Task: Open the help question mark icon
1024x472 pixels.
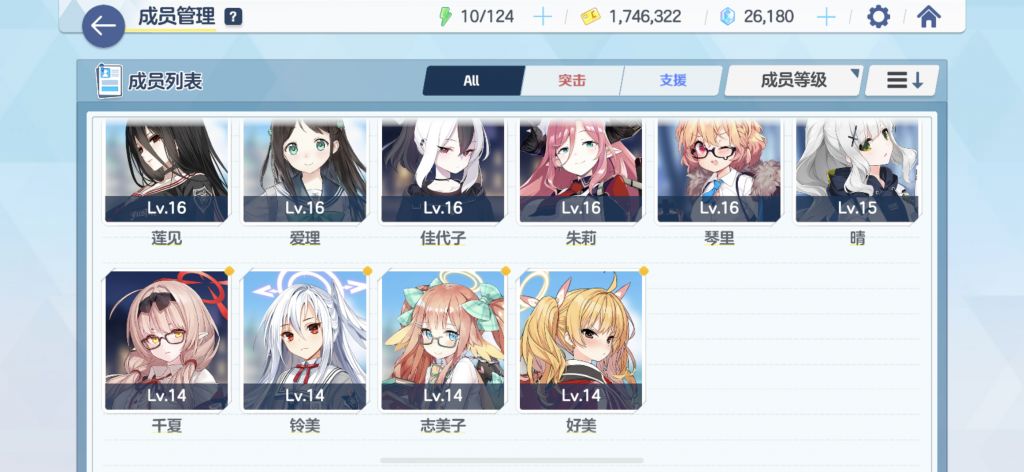Action: [233, 17]
